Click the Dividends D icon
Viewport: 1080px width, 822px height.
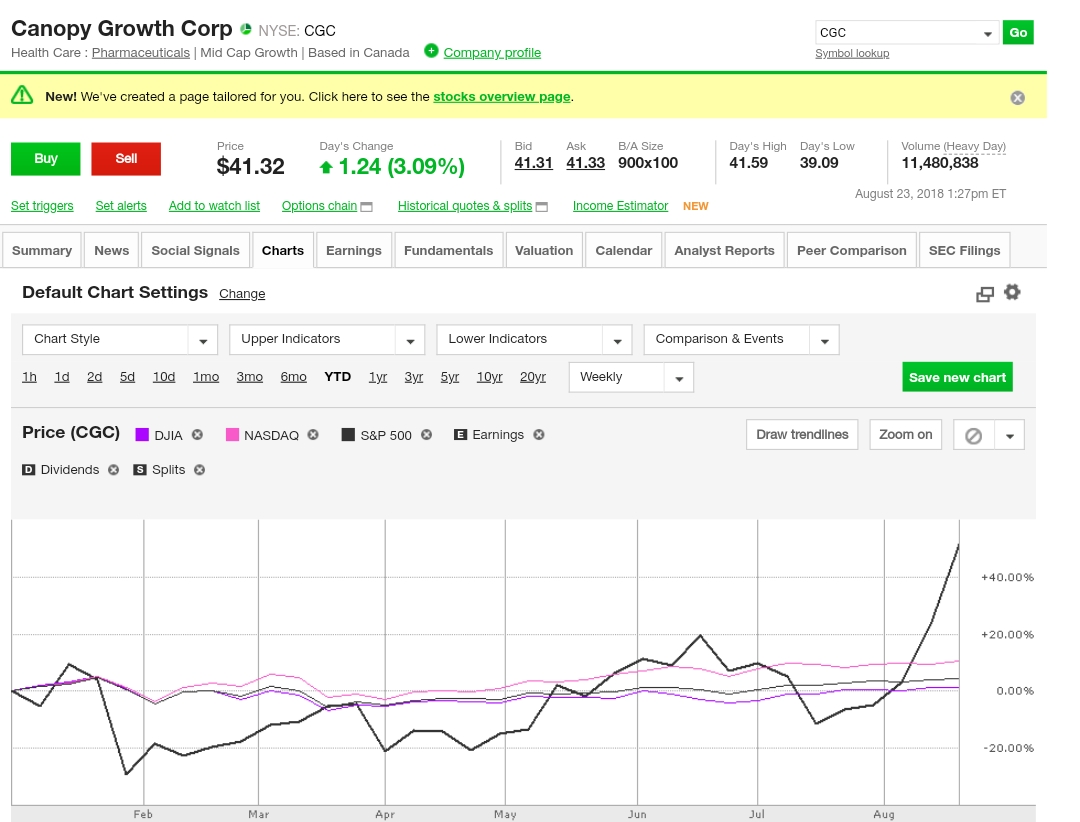click(28, 470)
